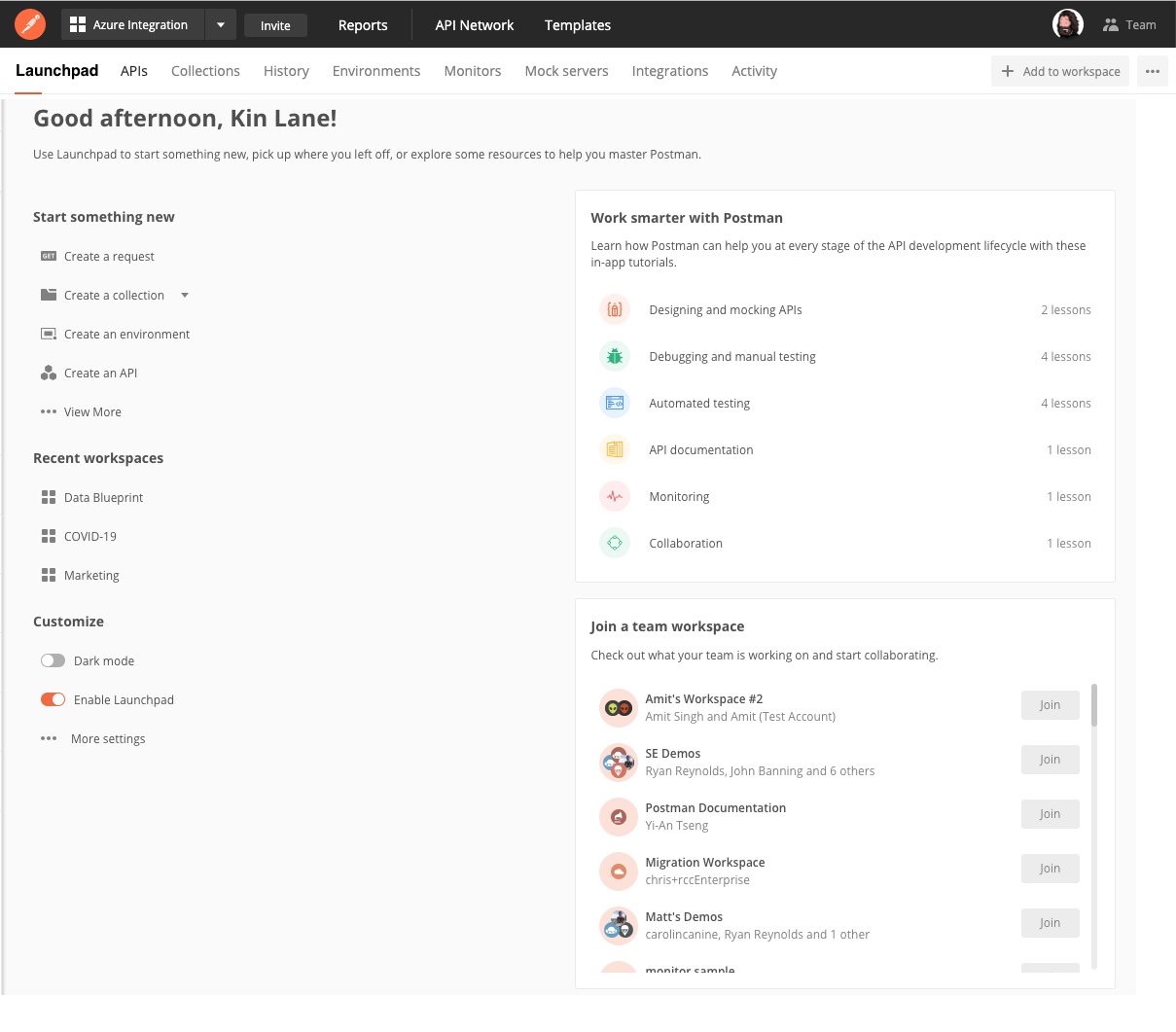
Task: Open API Network in the top bar
Action: (x=475, y=25)
